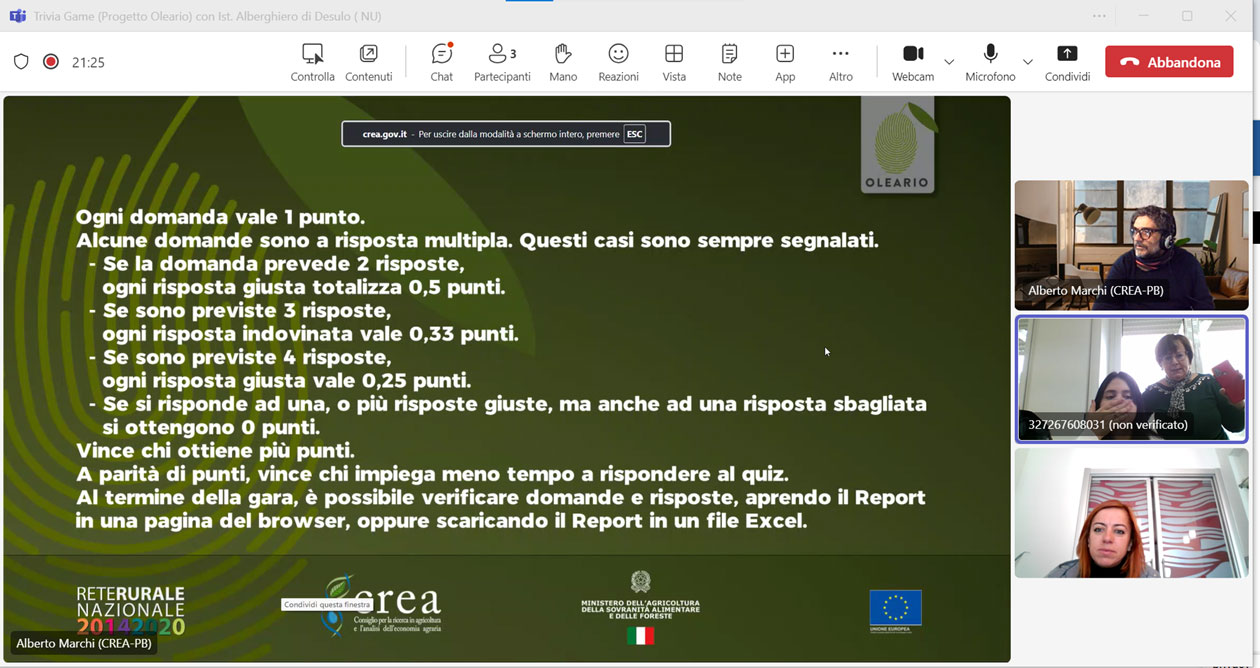This screenshot has width=1260, height=668.
Task: Open the Altro more options menu
Action: pos(840,62)
